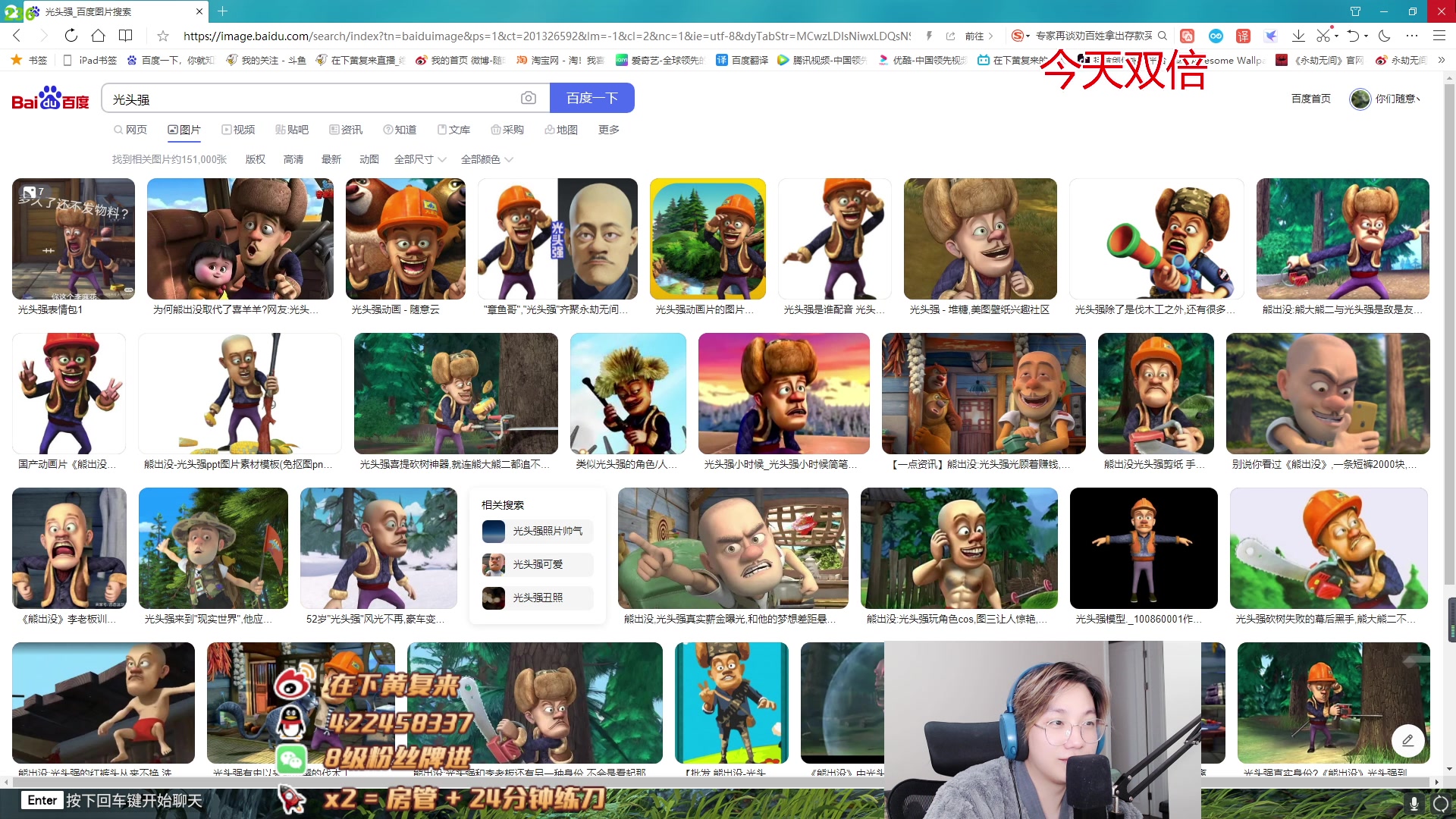Open the browser home page
This screenshot has width=1456, height=819.
tap(98, 36)
